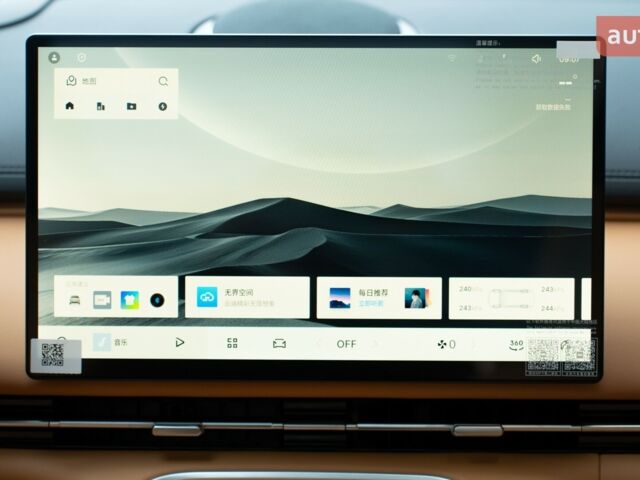Open the favorites folder shortcut icon
The width and height of the screenshot is (640, 480).
tap(132, 105)
